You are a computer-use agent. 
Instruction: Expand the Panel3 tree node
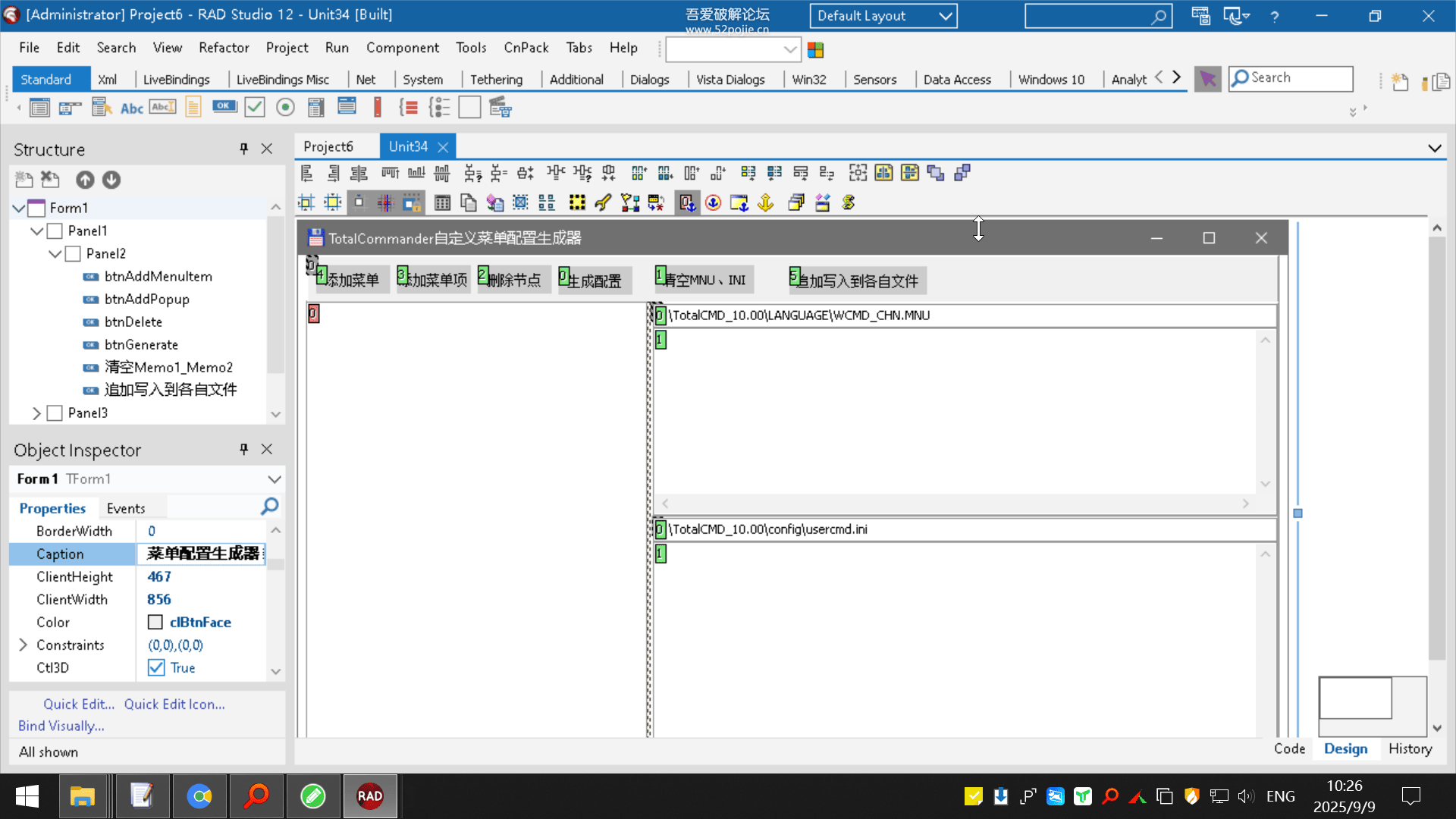pos(36,413)
